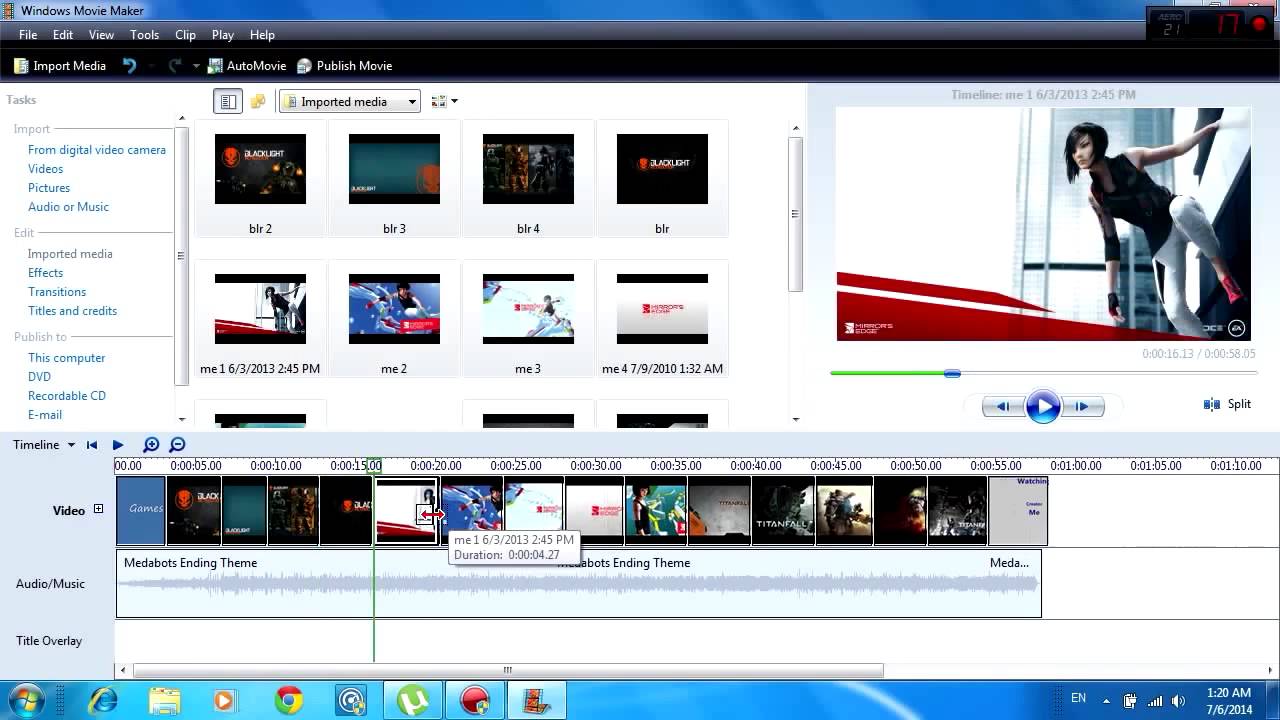Click the taskbar volume icon
The height and width of the screenshot is (720, 1280).
click(x=1180, y=700)
